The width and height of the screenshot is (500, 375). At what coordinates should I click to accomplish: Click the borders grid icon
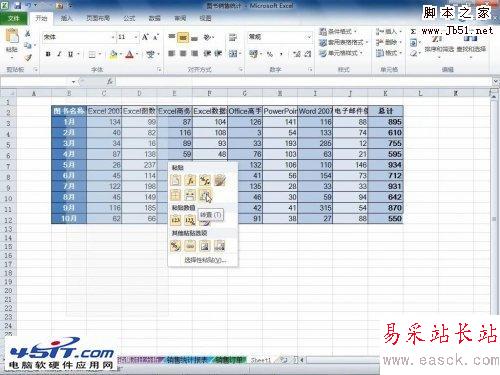point(92,54)
